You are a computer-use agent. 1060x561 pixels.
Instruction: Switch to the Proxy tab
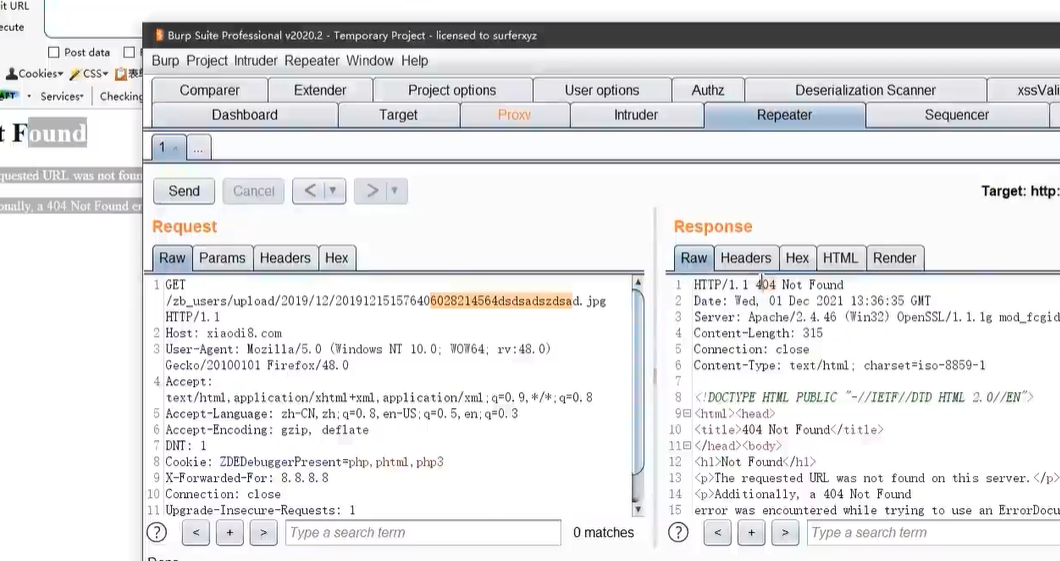click(x=514, y=115)
